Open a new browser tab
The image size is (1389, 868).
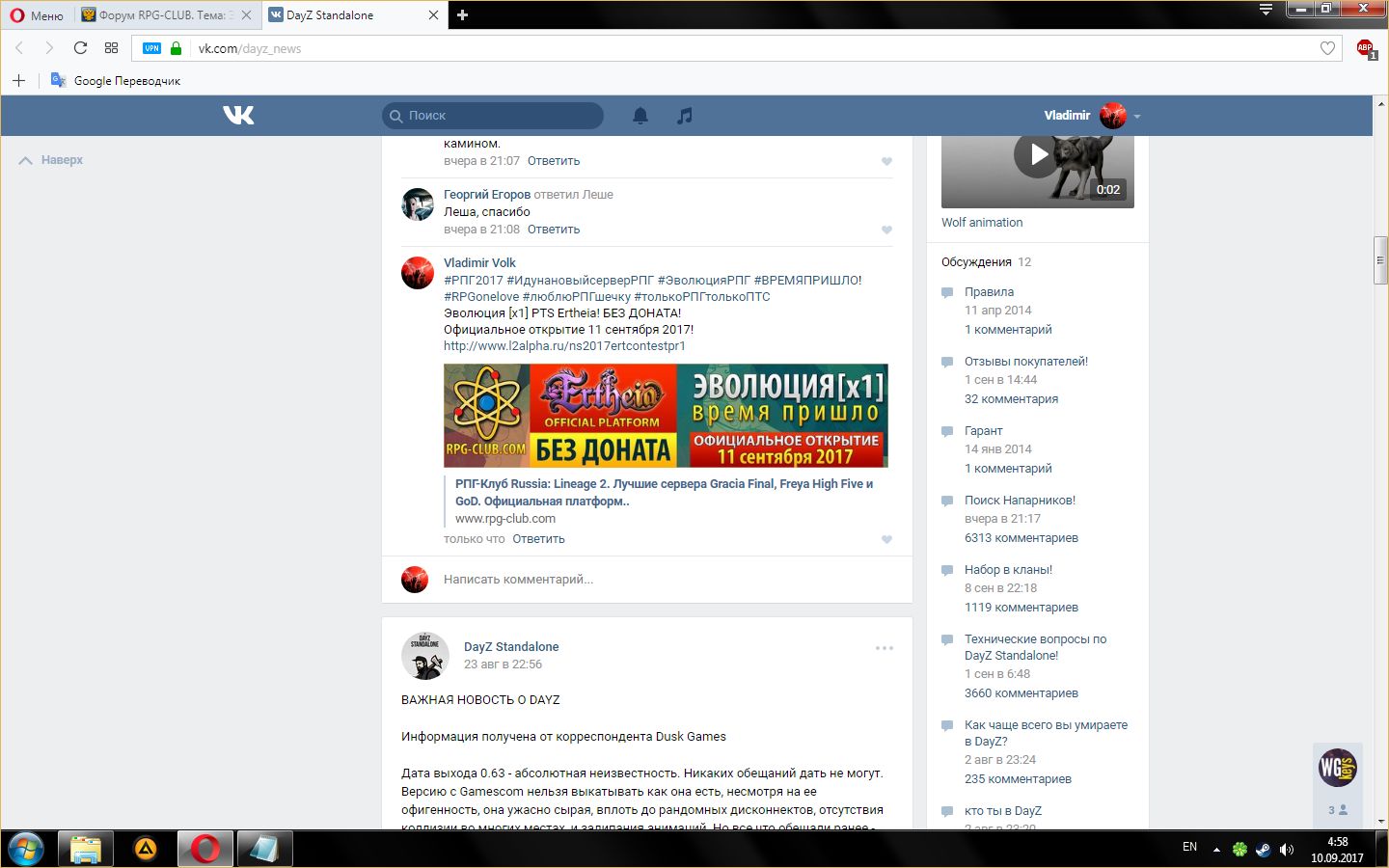462,14
